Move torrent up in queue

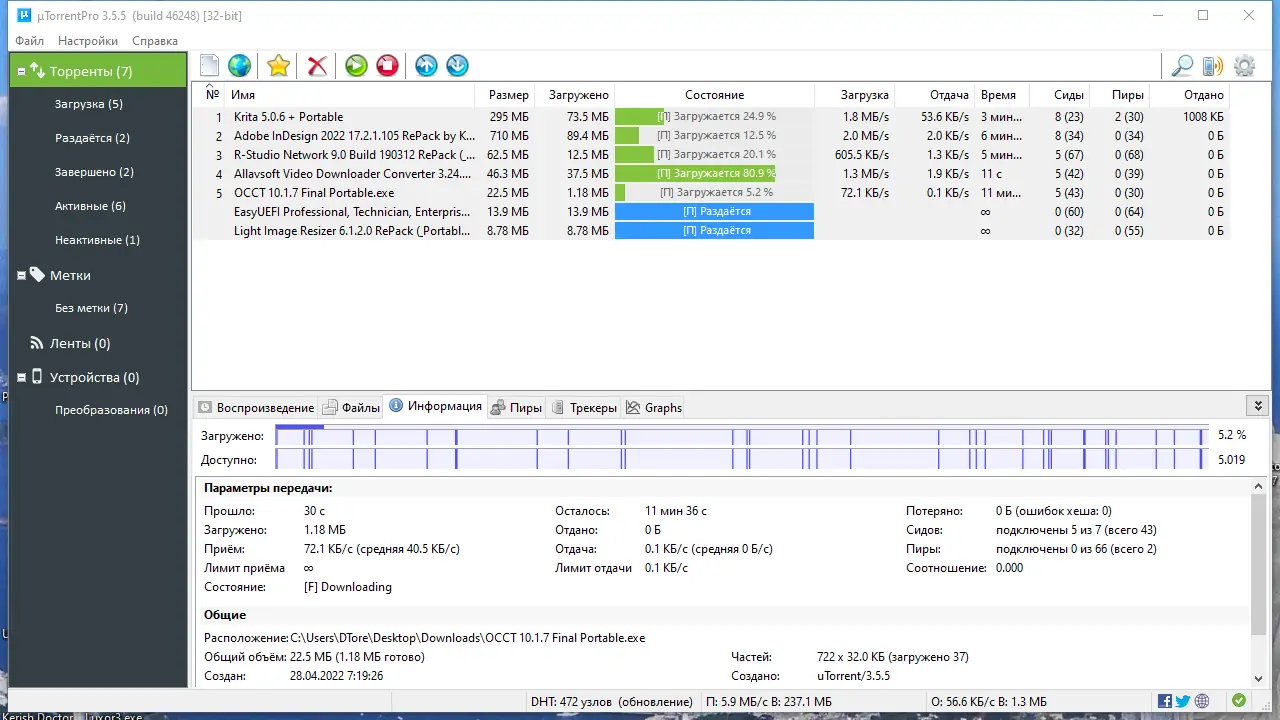[426, 66]
